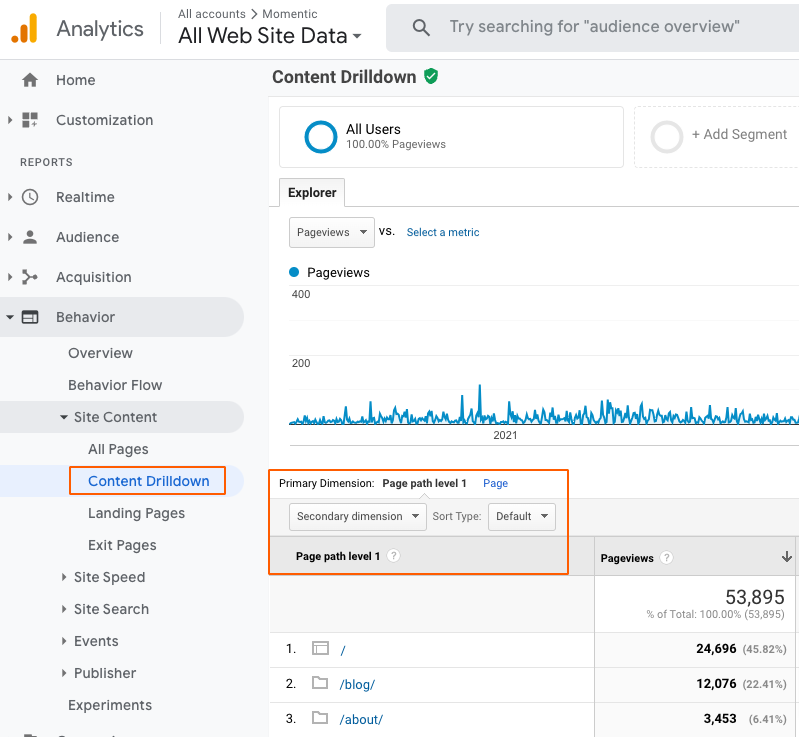Open the Secondary dimension dropdown
This screenshot has height=737, width=799.
[x=359, y=516]
